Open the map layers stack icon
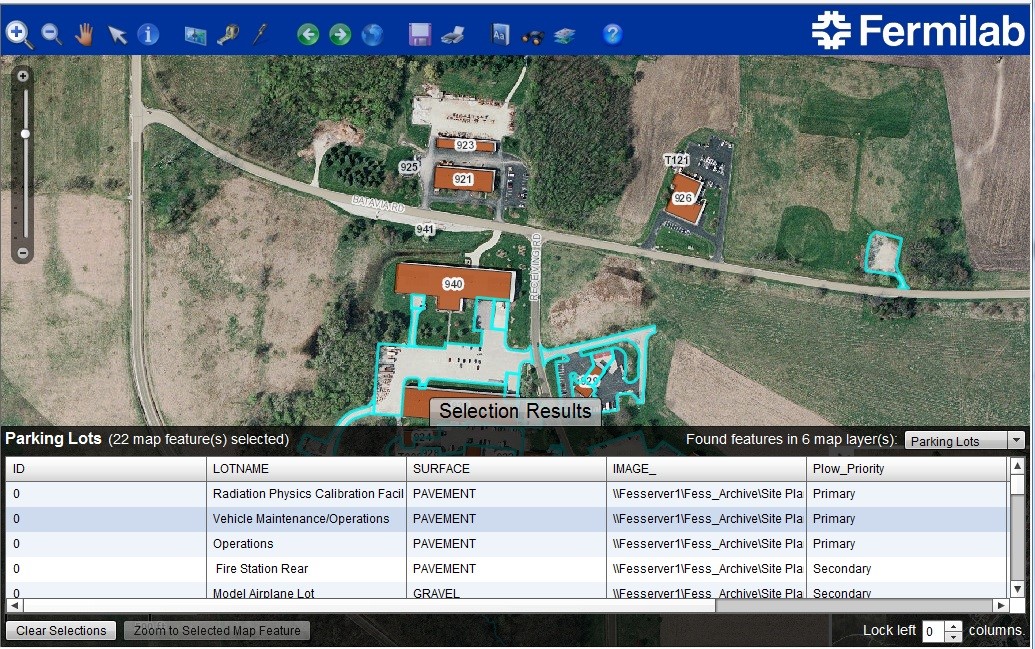Screen dimensions: 1035x649 coord(565,34)
